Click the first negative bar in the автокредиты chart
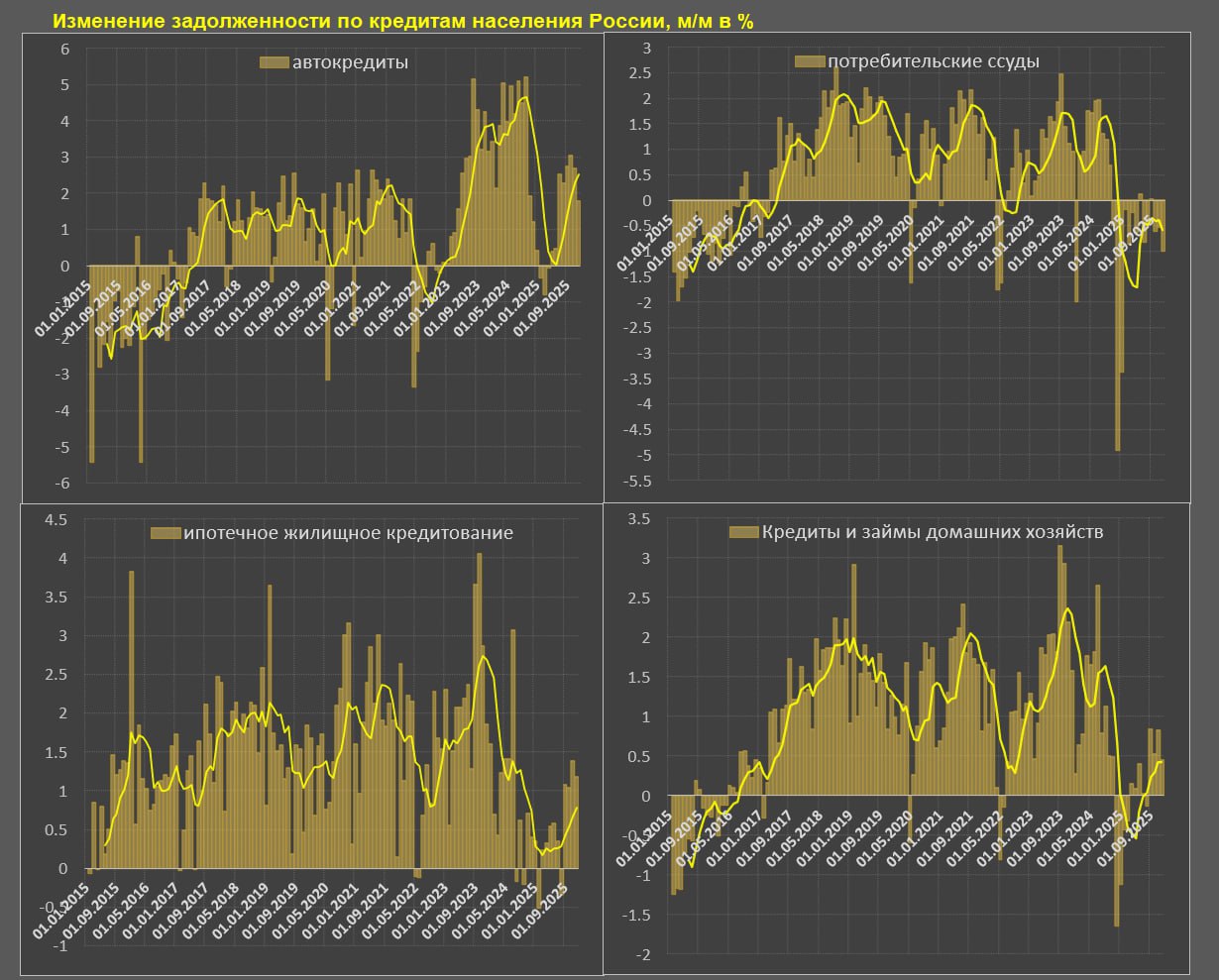The height and width of the screenshot is (980, 1219). coord(92,363)
